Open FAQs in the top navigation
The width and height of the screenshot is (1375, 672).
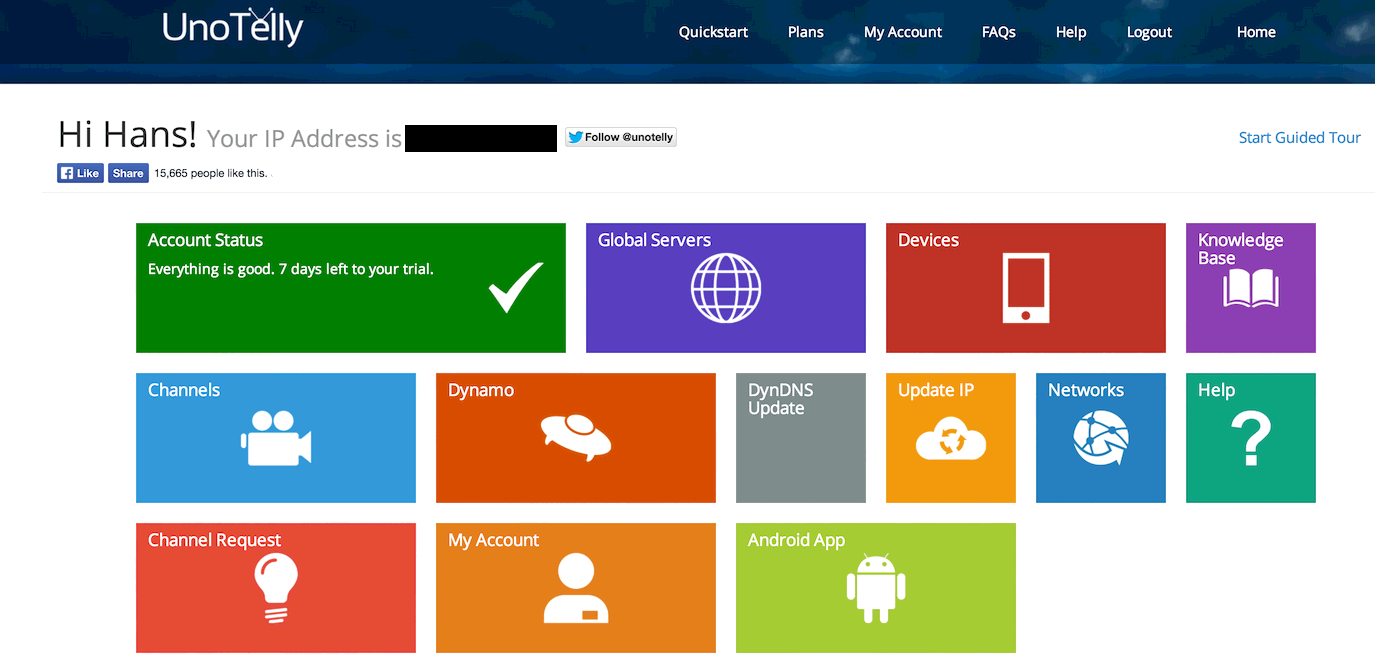pyautogui.click(x=999, y=32)
